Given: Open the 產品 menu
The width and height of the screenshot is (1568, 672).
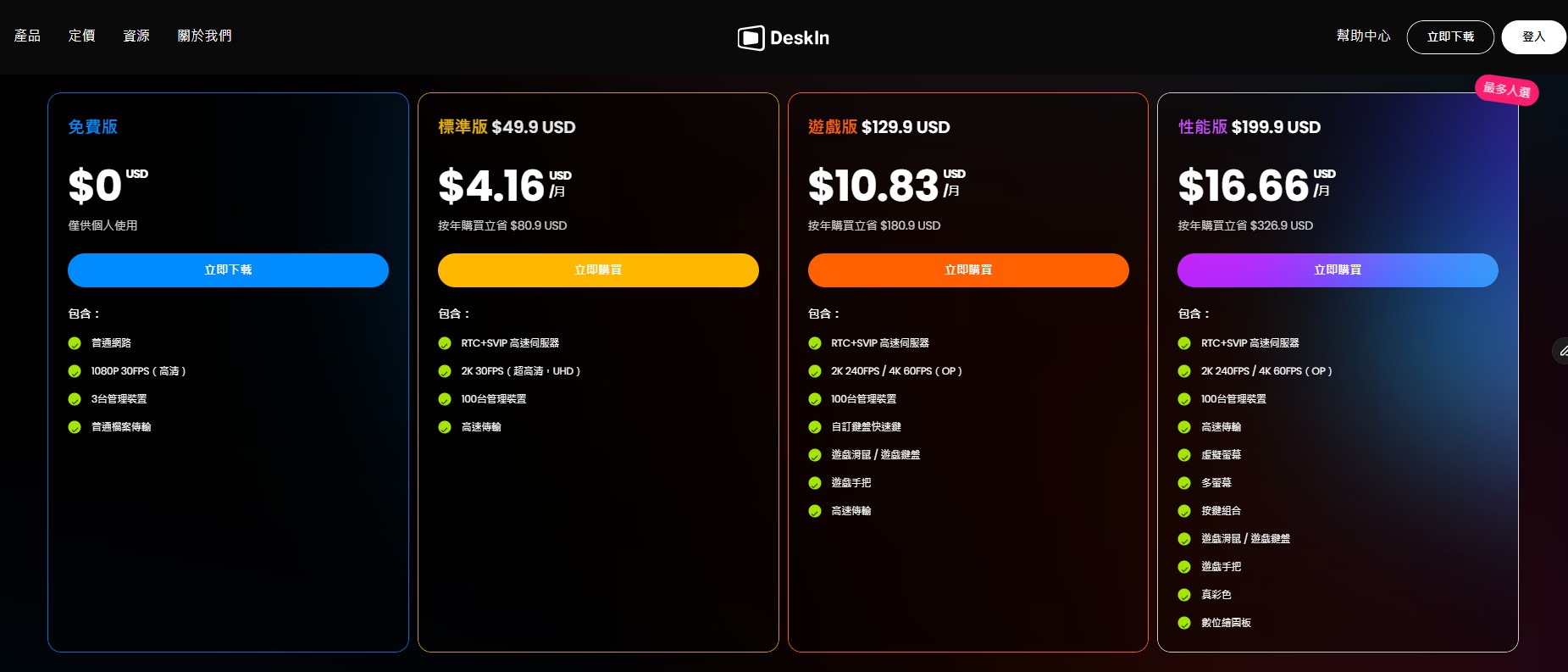Looking at the screenshot, I should 27,36.
